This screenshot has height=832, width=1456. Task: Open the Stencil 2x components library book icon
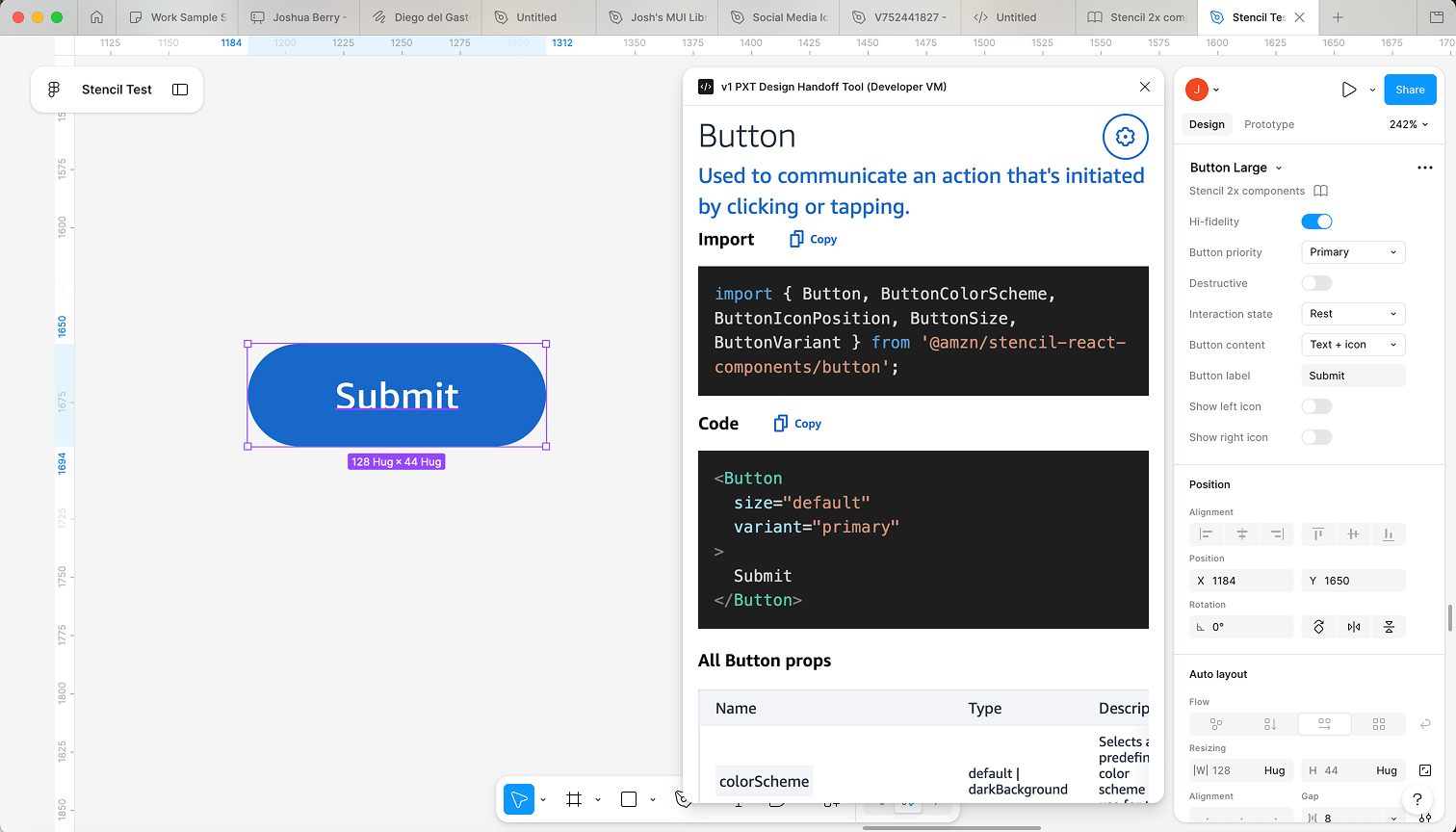point(1319,191)
